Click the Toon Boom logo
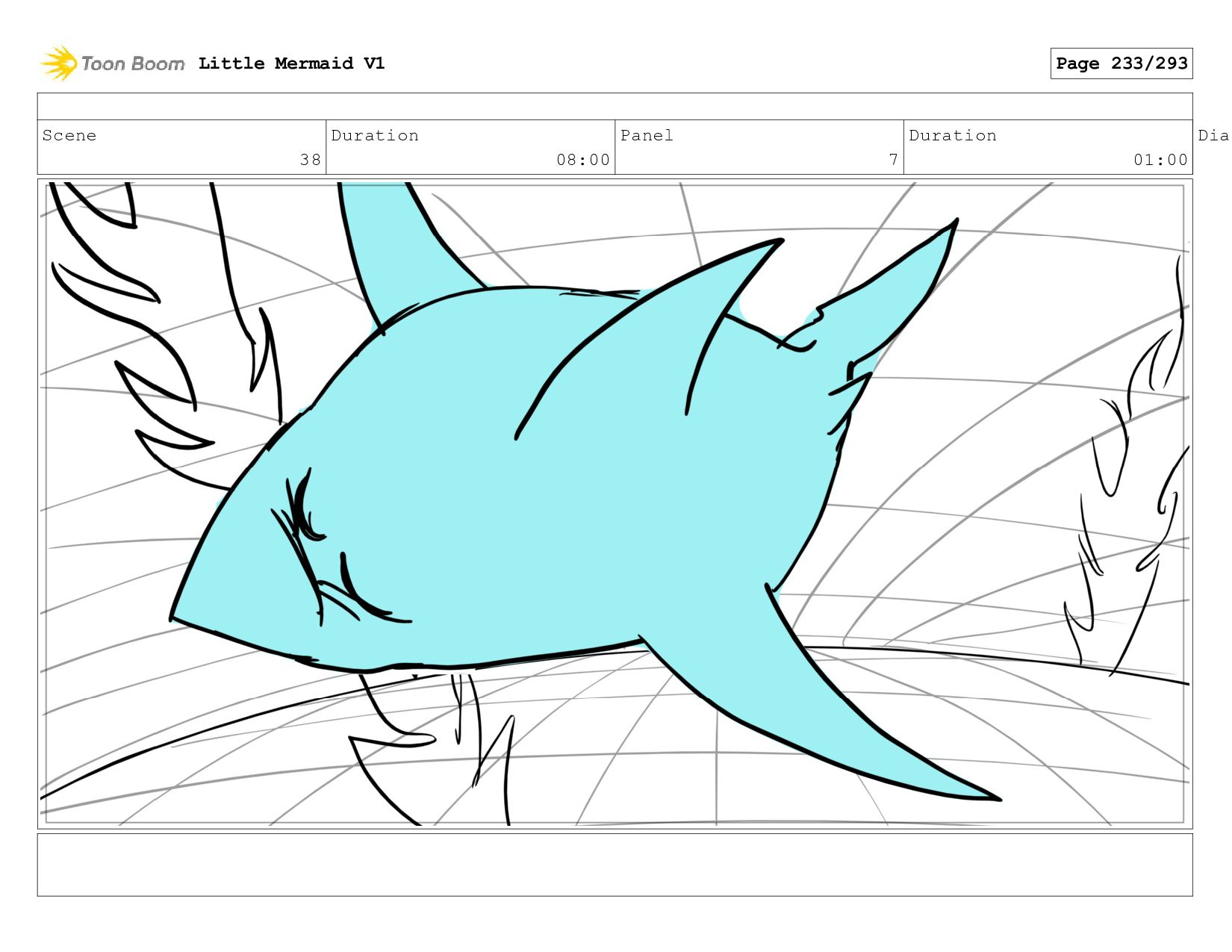The width and height of the screenshot is (1232, 952). coord(112,63)
